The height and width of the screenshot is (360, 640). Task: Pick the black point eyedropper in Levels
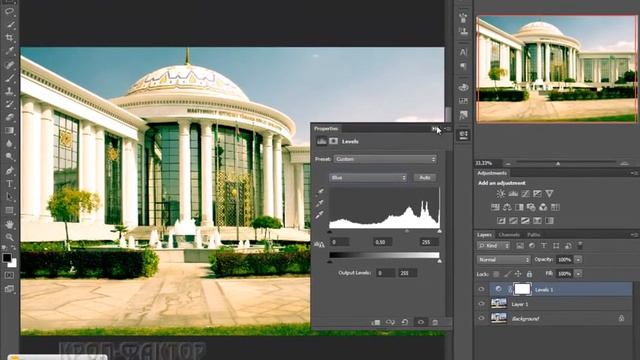(320, 192)
